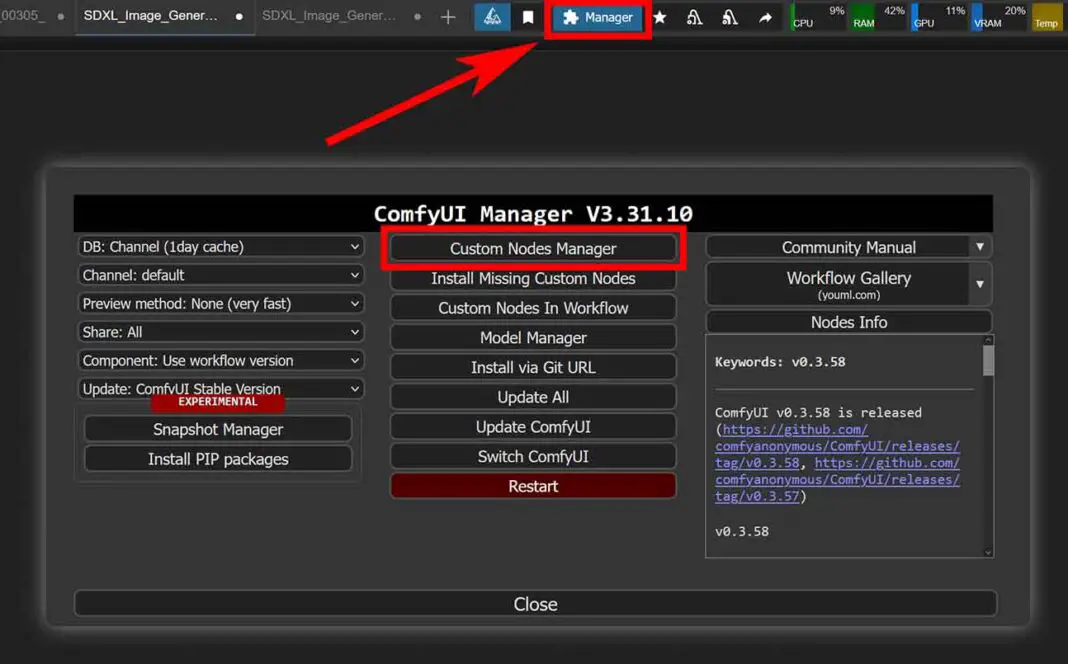This screenshot has width=1068, height=664.
Task: Open the Share: All dropdown
Action: tap(220, 331)
